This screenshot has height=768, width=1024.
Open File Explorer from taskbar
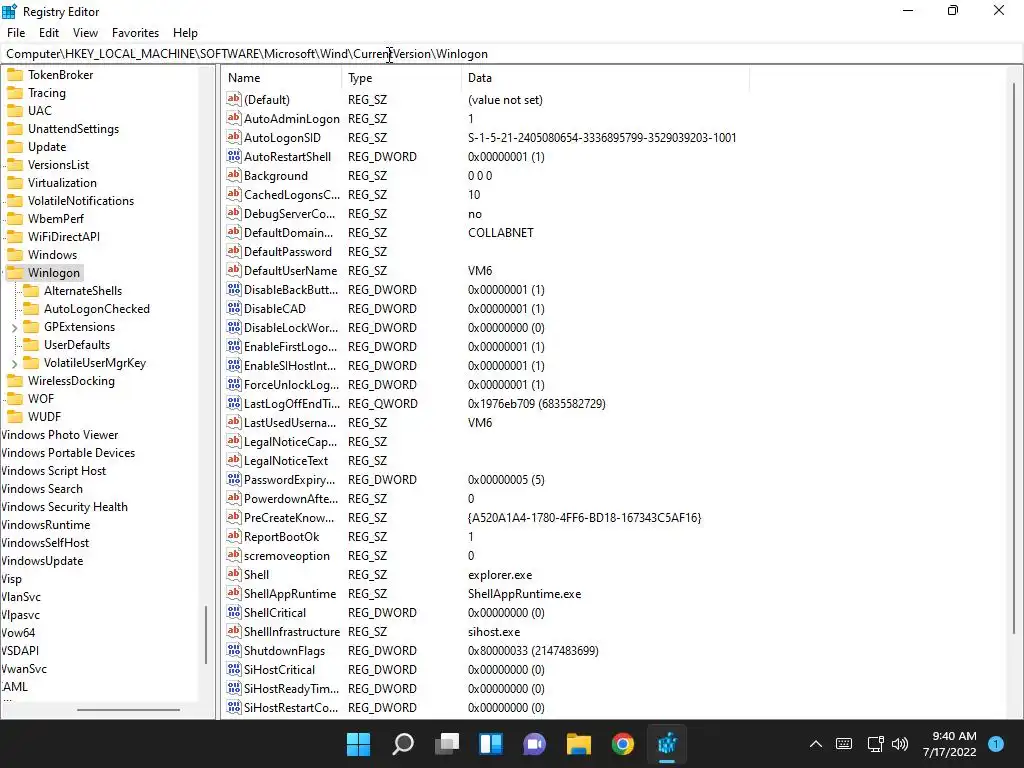point(579,744)
